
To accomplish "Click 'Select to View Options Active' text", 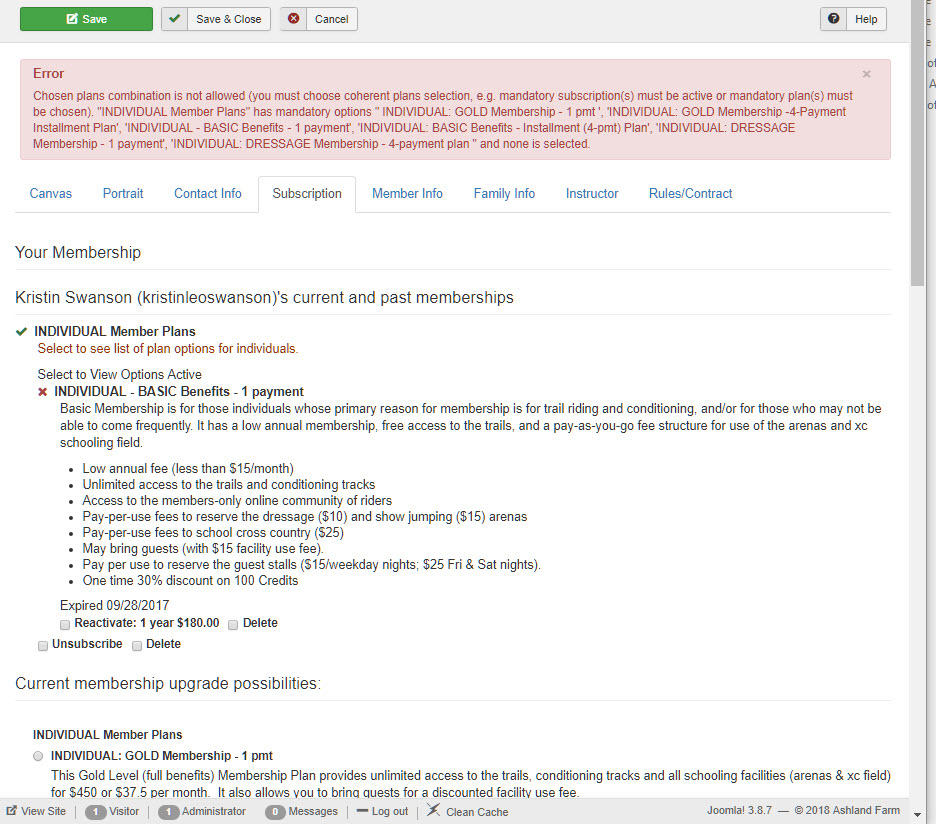I will click(119, 374).
